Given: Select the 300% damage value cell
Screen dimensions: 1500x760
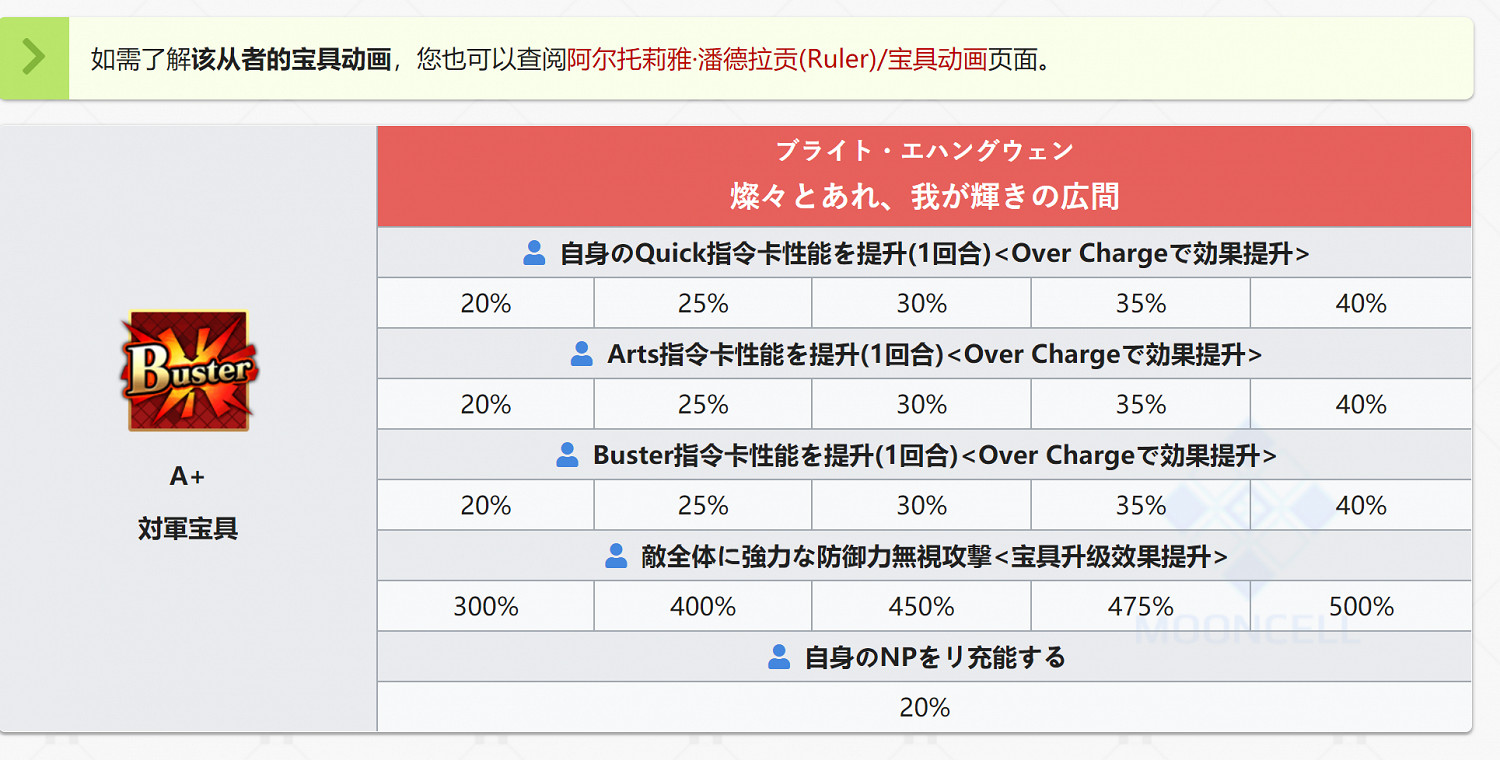Looking at the screenshot, I should pos(484,606).
